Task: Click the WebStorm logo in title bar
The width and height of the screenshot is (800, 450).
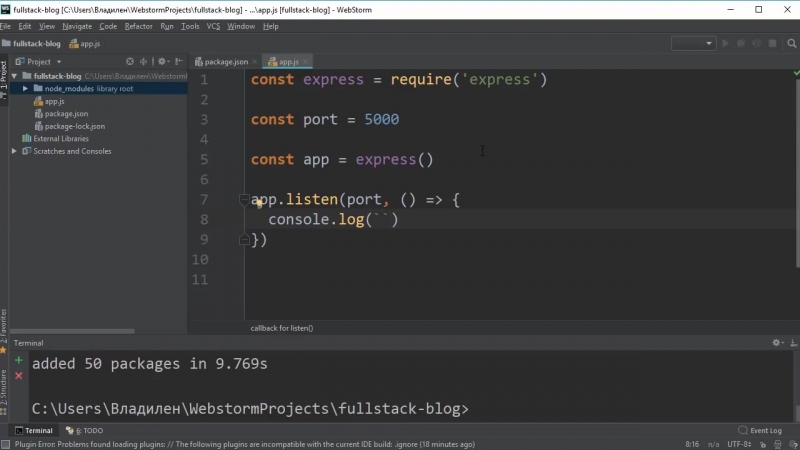Action: [6, 10]
